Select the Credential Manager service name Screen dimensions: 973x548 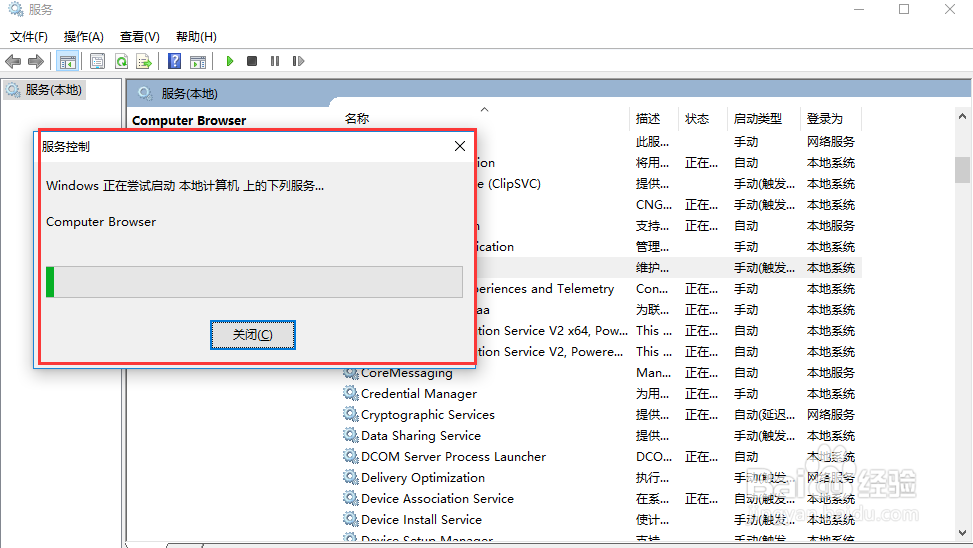pyautogui.click(x=419, y=394)
